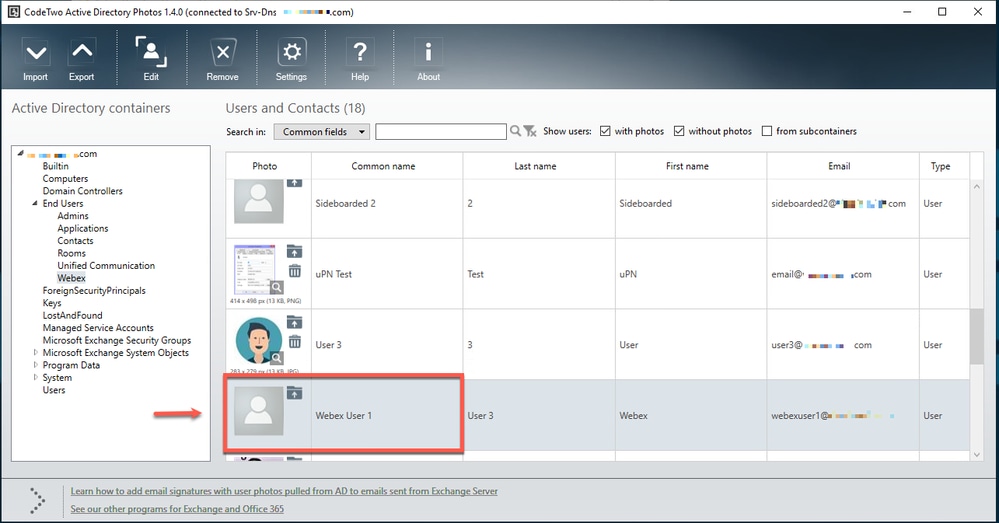This screenshot has width=999, height=523.
Task: Click the CodeTwo app icon in title bar
Action: pos(13,12)
